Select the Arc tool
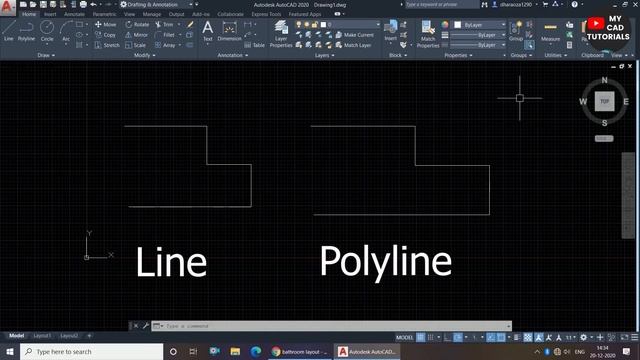This screenshot has height=360, width=640. (x=66, y=31)
